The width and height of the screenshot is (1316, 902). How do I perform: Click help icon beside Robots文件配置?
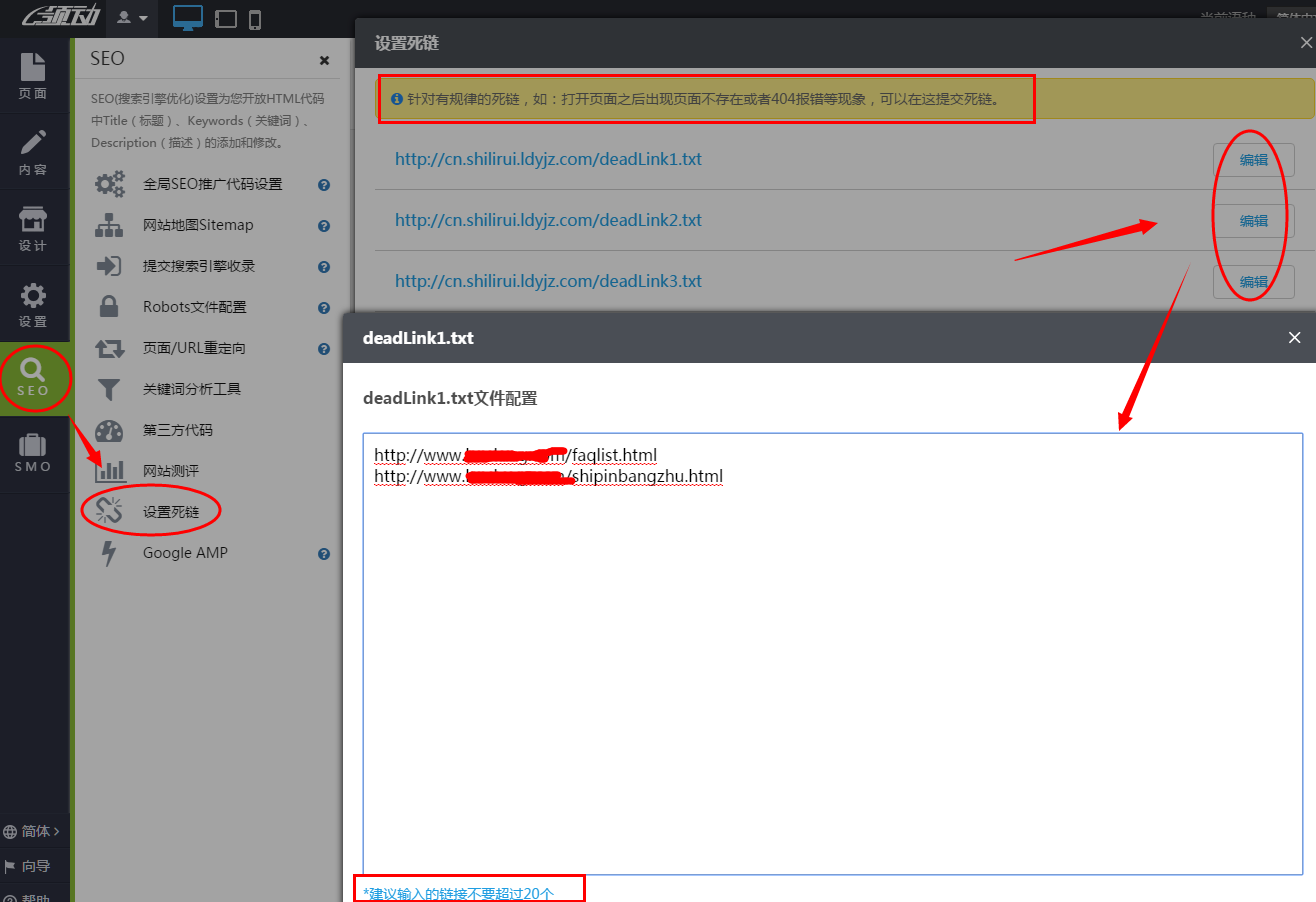tap(324, 308)
